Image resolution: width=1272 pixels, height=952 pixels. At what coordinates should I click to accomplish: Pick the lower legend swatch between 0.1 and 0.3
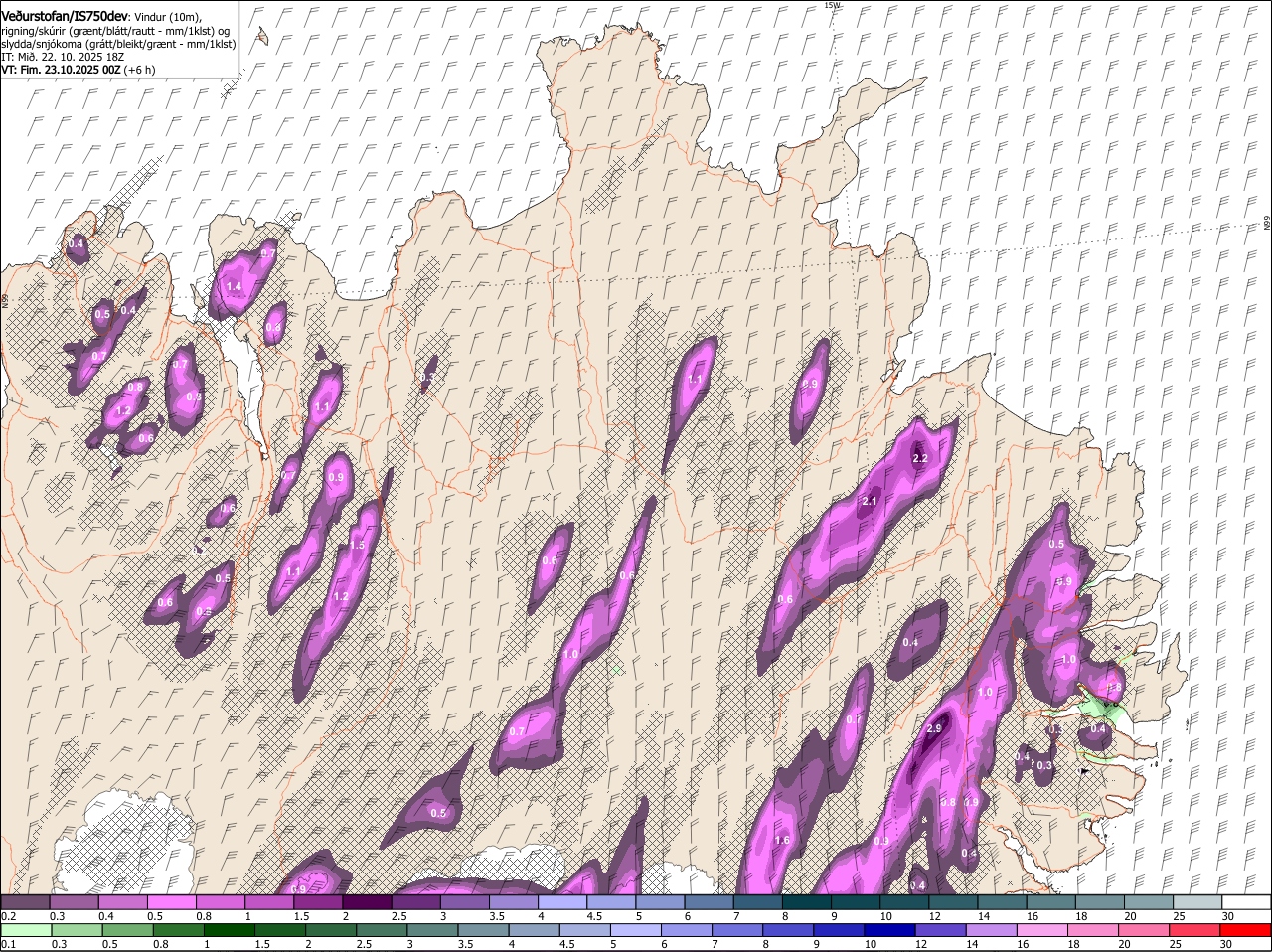(x=25, y=930)
